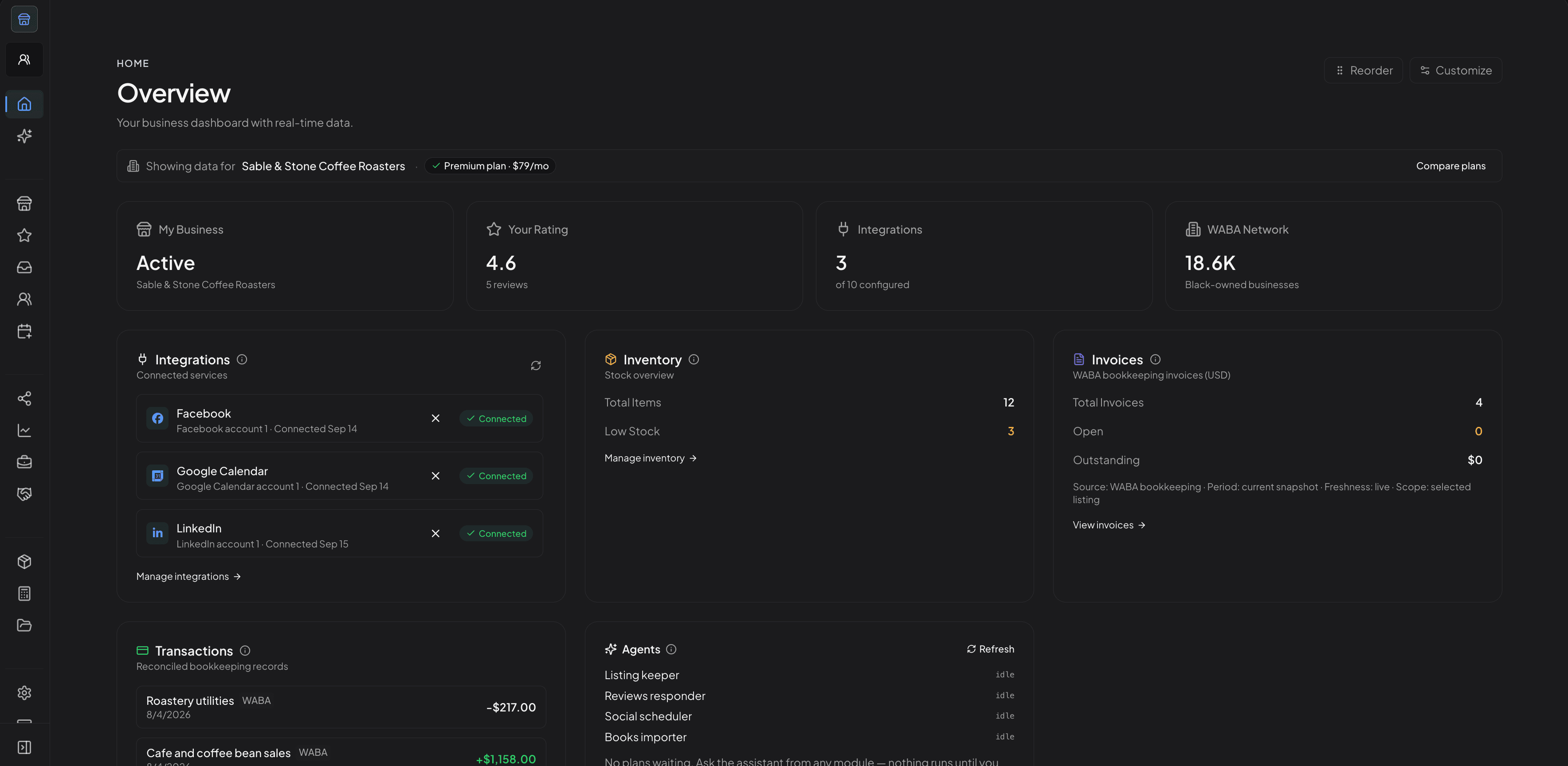Viewport: 1568px width, 766px height.
Task: Click the Low Stock value 3
Action: (x=1011, y=431)
